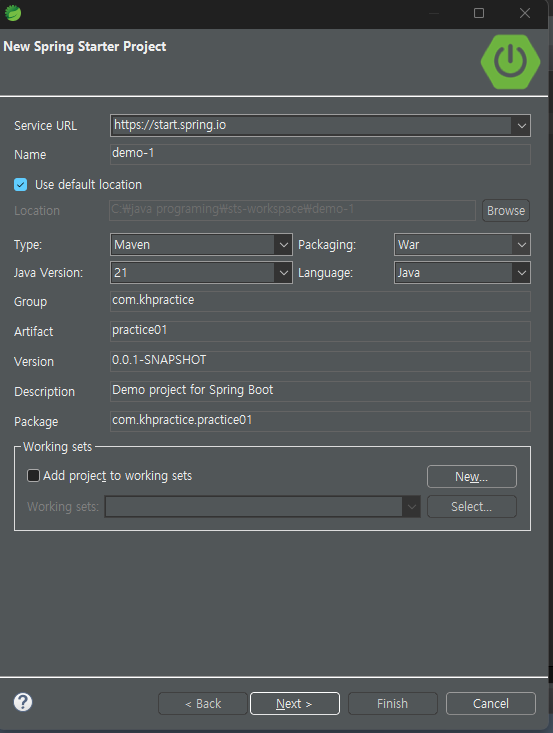Click the Spring Boot power logo
553x733 pixels.
(x=510, y=62)
